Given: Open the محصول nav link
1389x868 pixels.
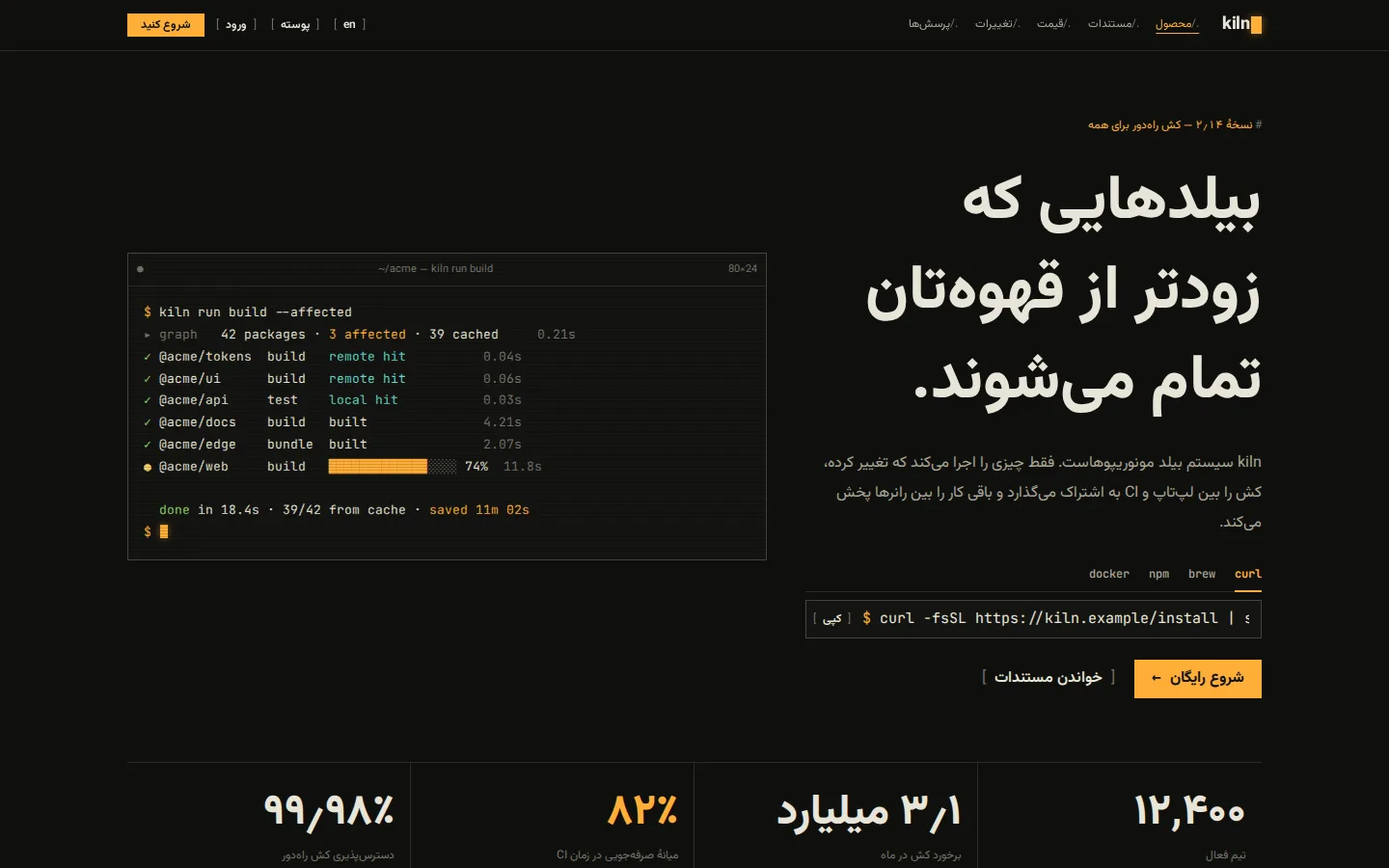Looking at the screenshot, I should (1176, 24).
